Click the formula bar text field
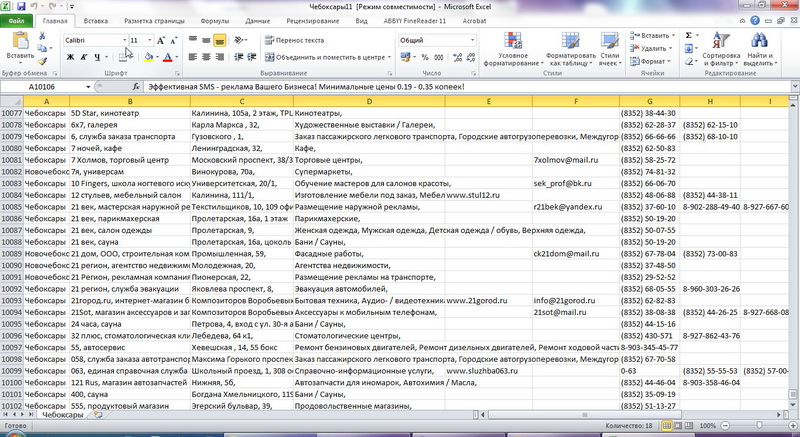Image resolution: width=800 pixels, height=437 pixels. [x=467, y=87]
